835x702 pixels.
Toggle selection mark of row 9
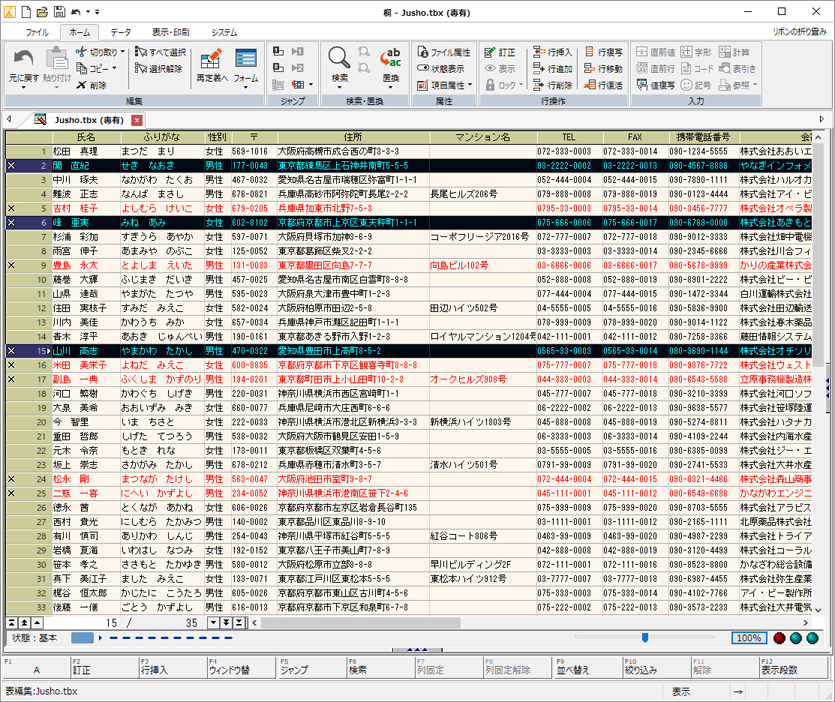click(11, 265)
